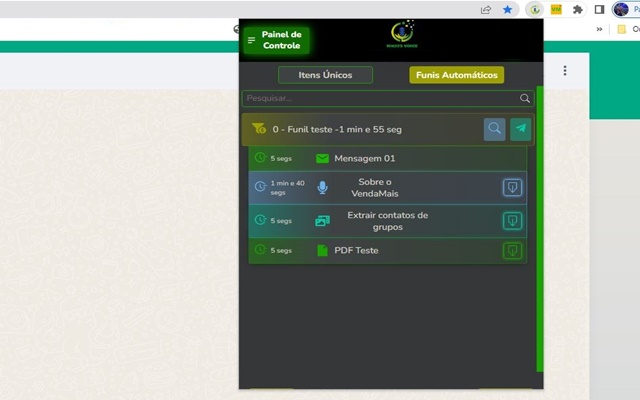Open the bookmarks folder icon

pyautogui.click(x=622, y=29)
